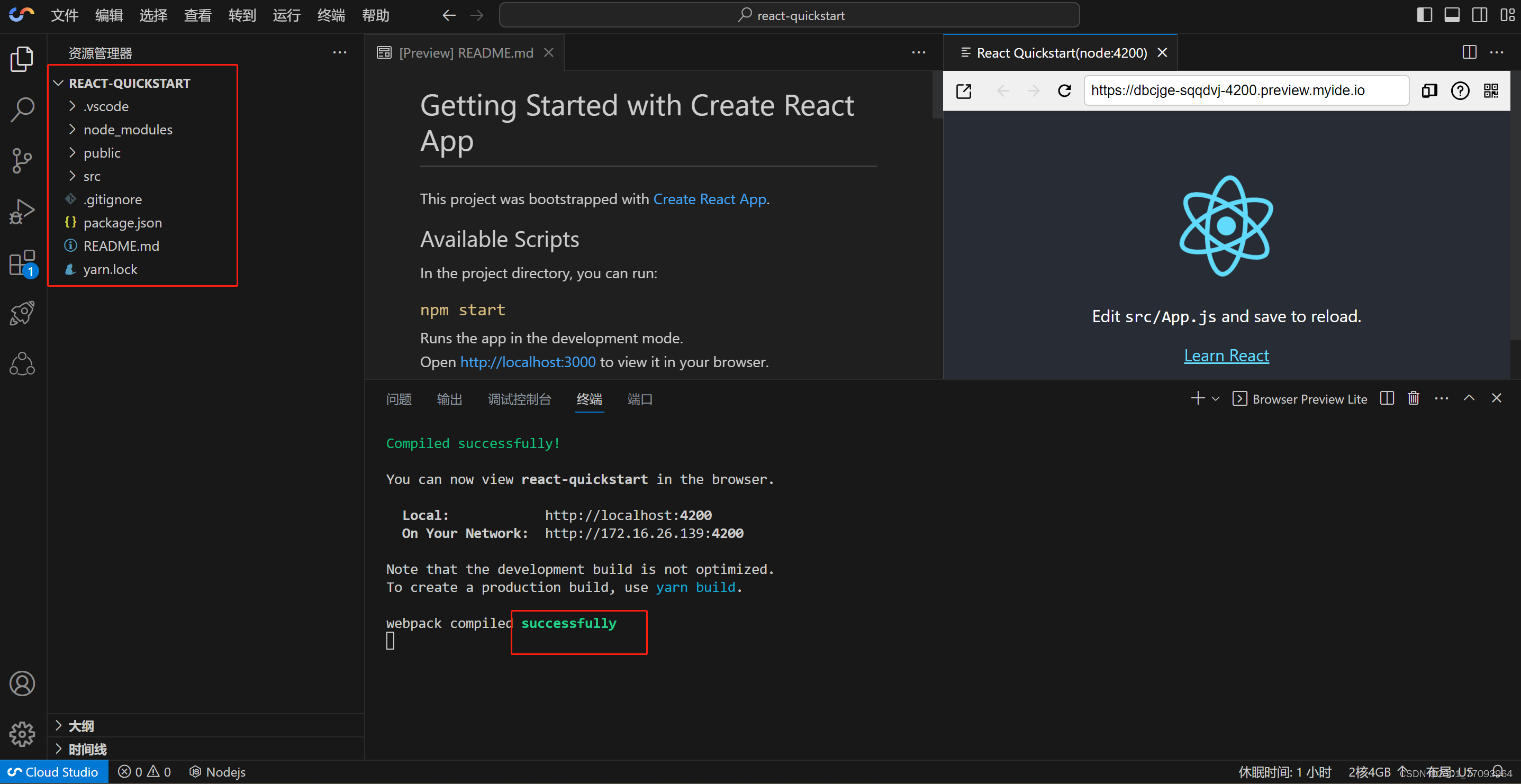
Task: Toggle the secondary sidebar
Action: point(1480,15)
